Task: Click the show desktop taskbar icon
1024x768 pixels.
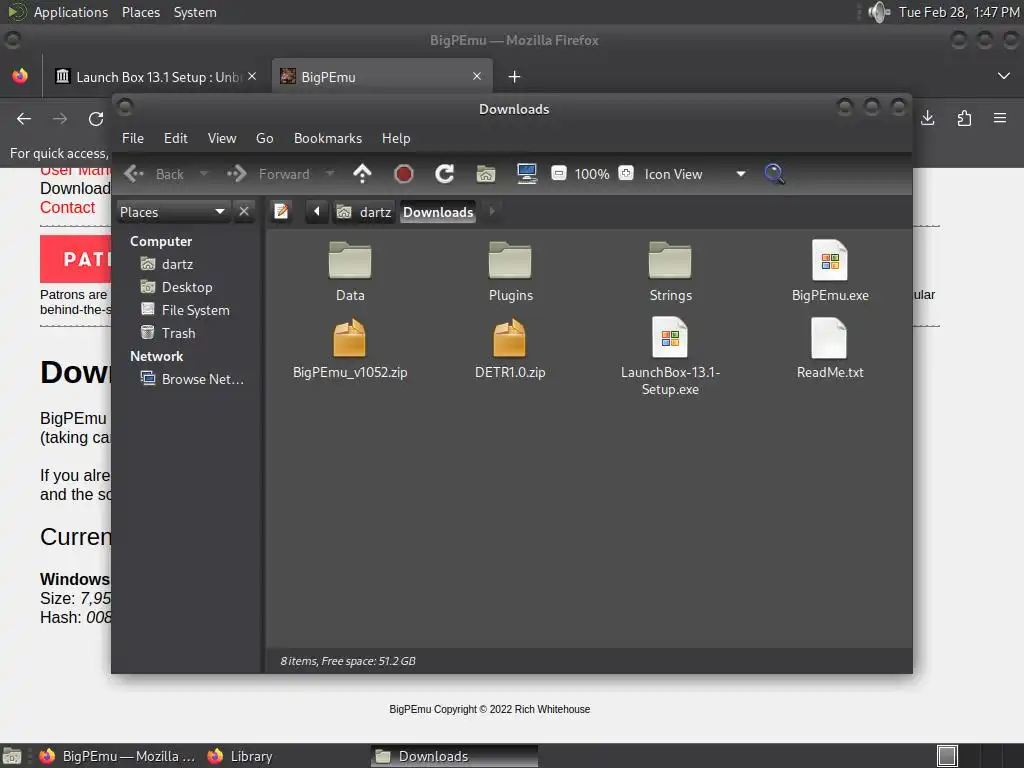Action: [12, 756]
